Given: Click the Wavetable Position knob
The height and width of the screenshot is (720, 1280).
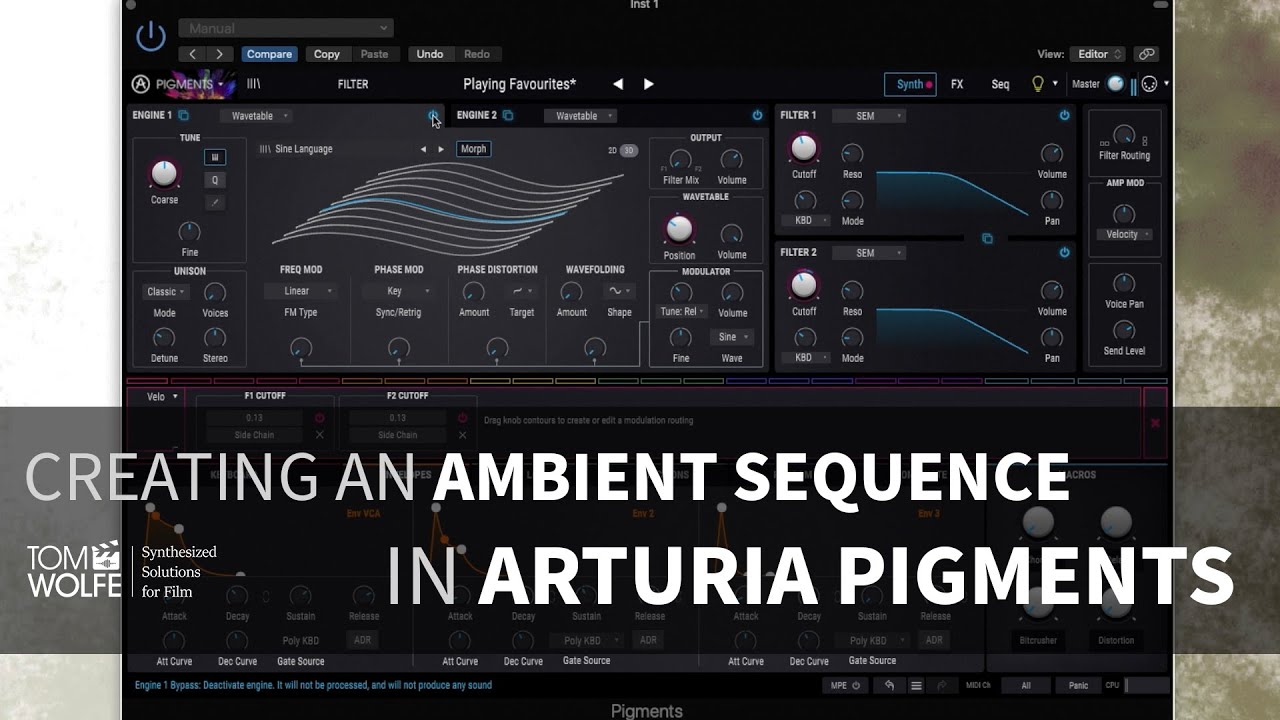Looking at the screenshot, I should (x=679, y=229).
